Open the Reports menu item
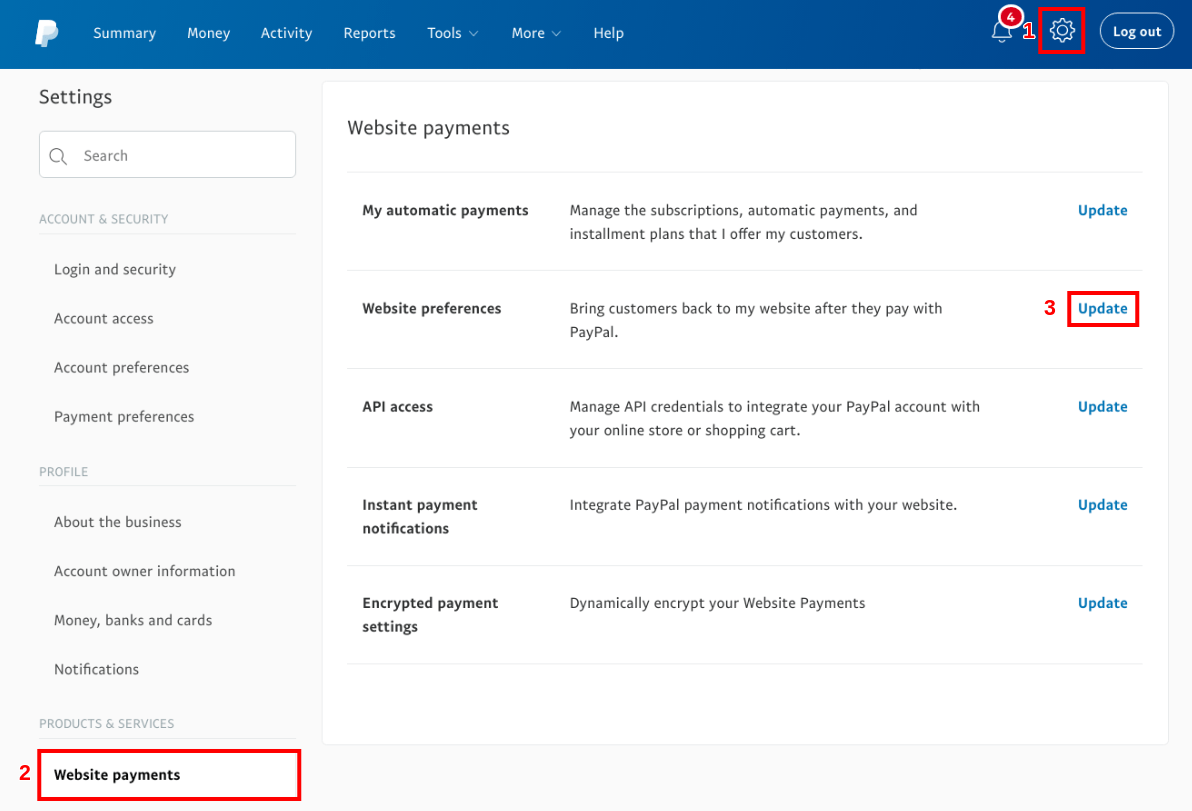The height and width of the screenshot is (811, 1192). pyautogui.click(x=369, y=33)
